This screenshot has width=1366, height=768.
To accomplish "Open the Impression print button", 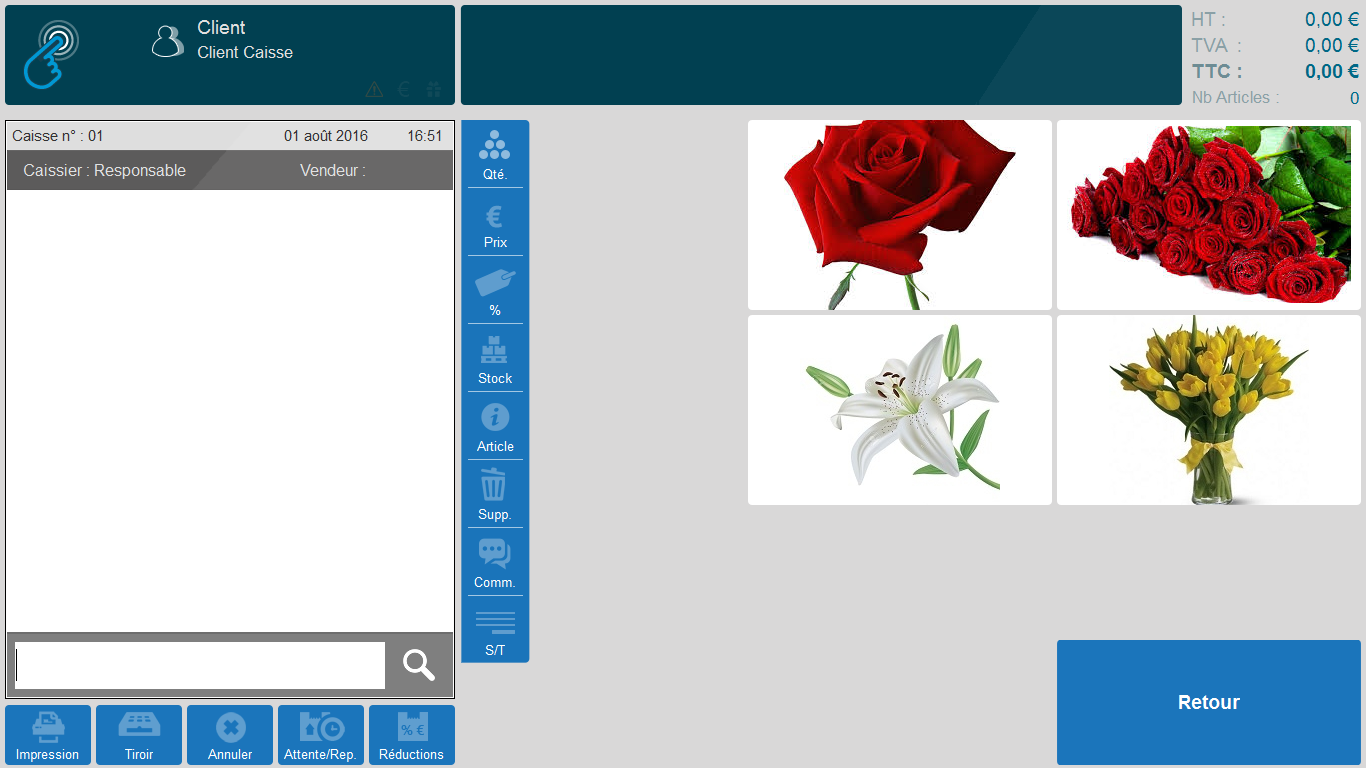I will [x=48, y=735].
